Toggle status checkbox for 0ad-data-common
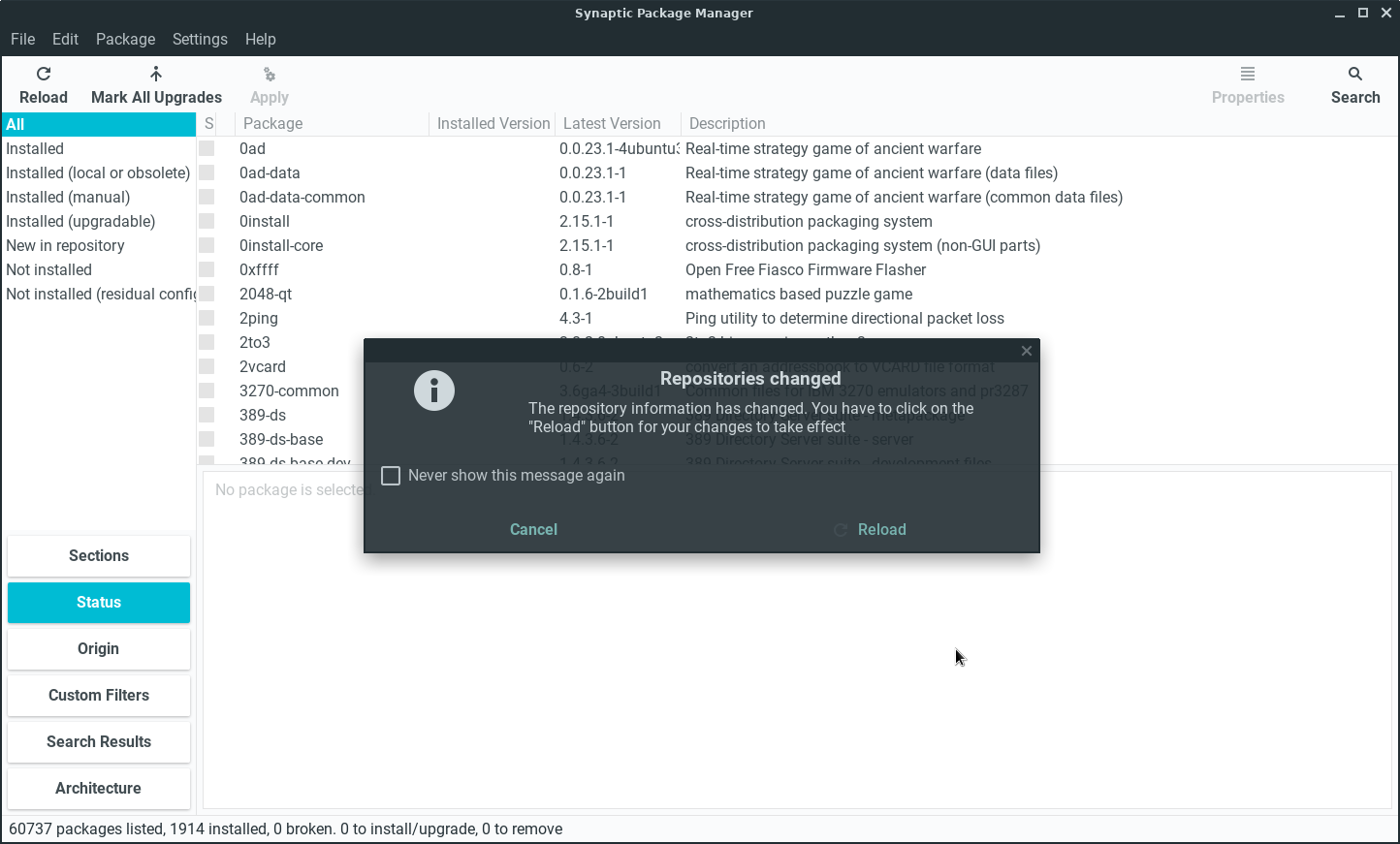Viewport: 1400px width, 844px height. point(207,197)
